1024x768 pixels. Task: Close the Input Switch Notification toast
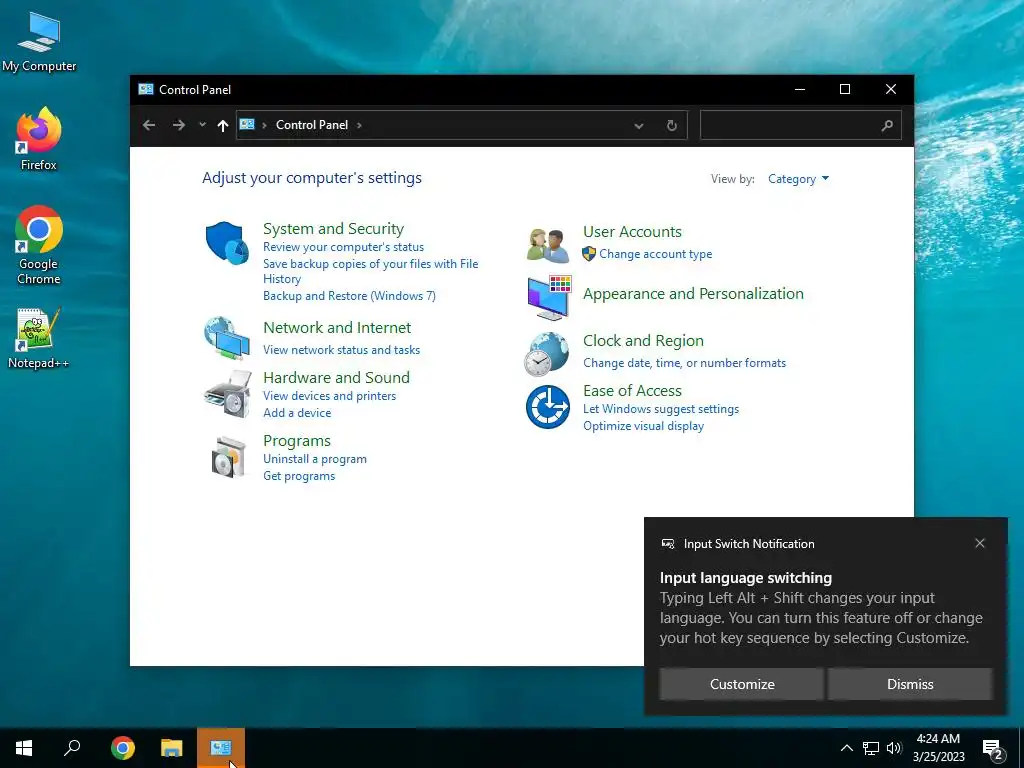click(x=980, y=543)
